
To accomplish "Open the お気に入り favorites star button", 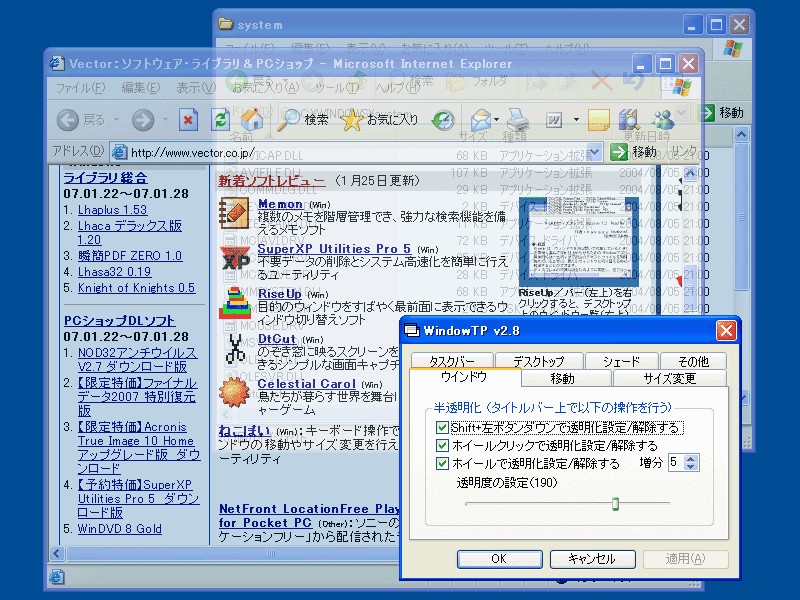I will coord(379,120).
